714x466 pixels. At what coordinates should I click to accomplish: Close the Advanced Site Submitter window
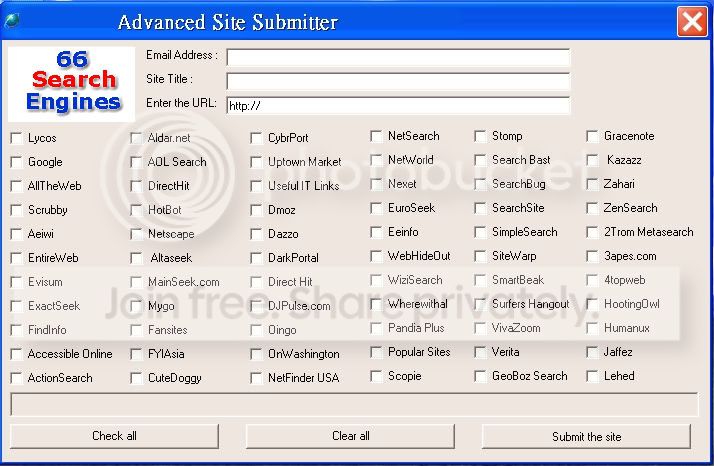[692, 21]
